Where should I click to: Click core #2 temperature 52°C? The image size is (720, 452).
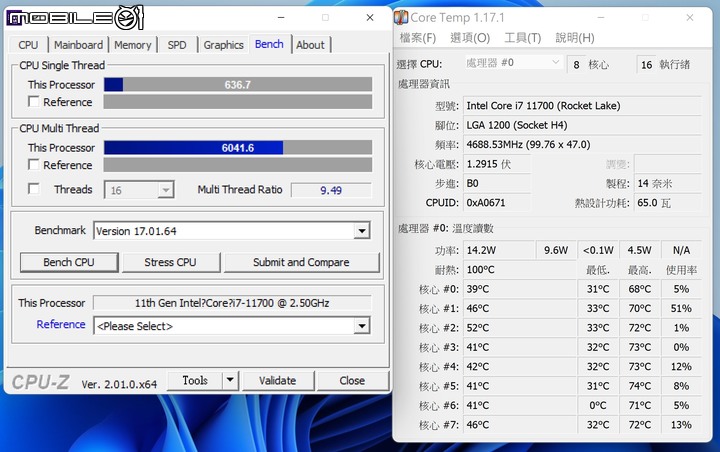[519, 328]
